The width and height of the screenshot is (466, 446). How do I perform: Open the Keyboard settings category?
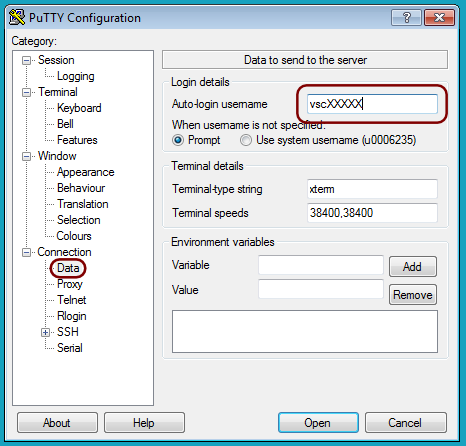click(x=79, y=108)
